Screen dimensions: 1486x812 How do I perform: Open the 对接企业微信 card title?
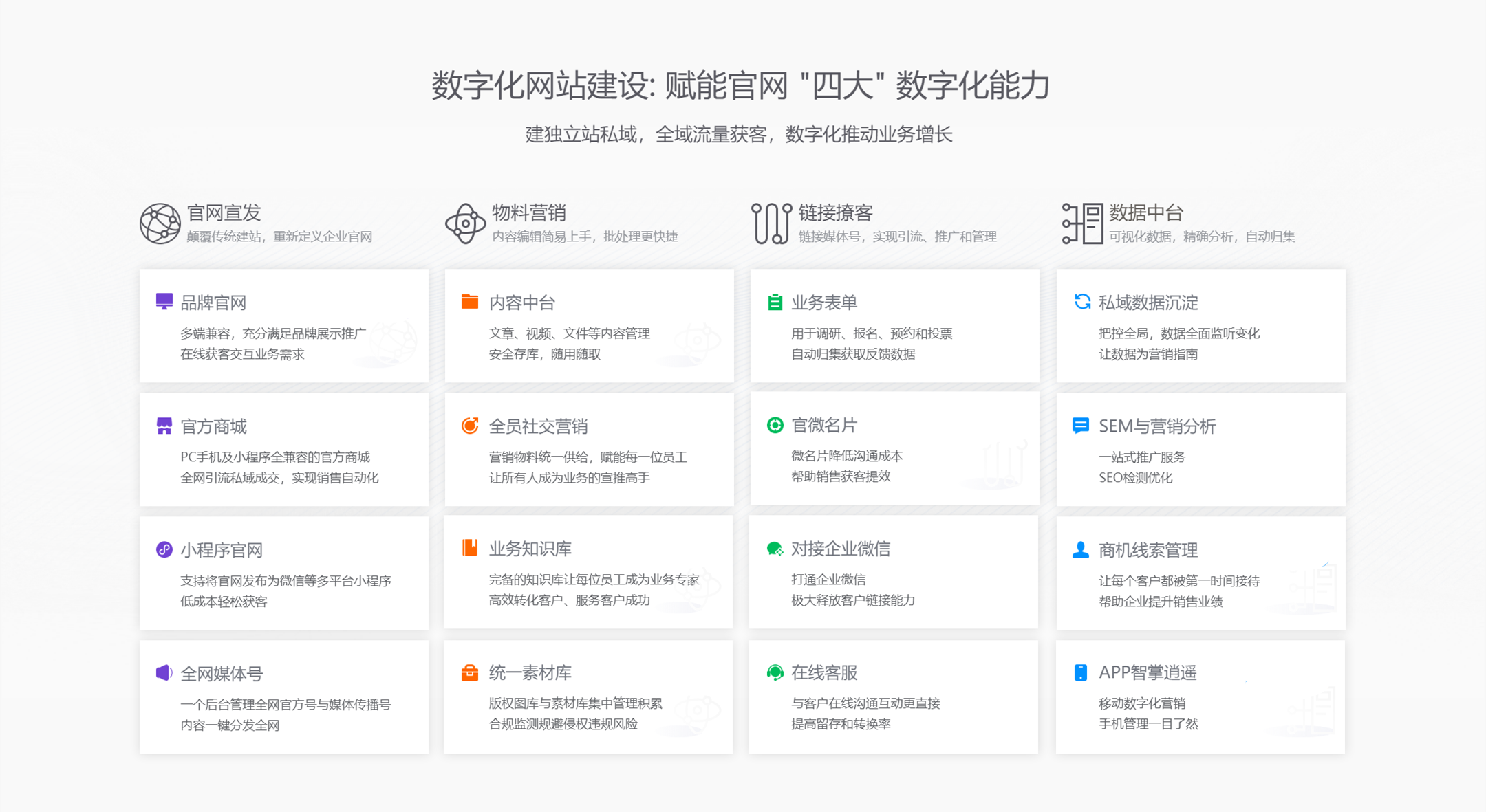[840, 549]
